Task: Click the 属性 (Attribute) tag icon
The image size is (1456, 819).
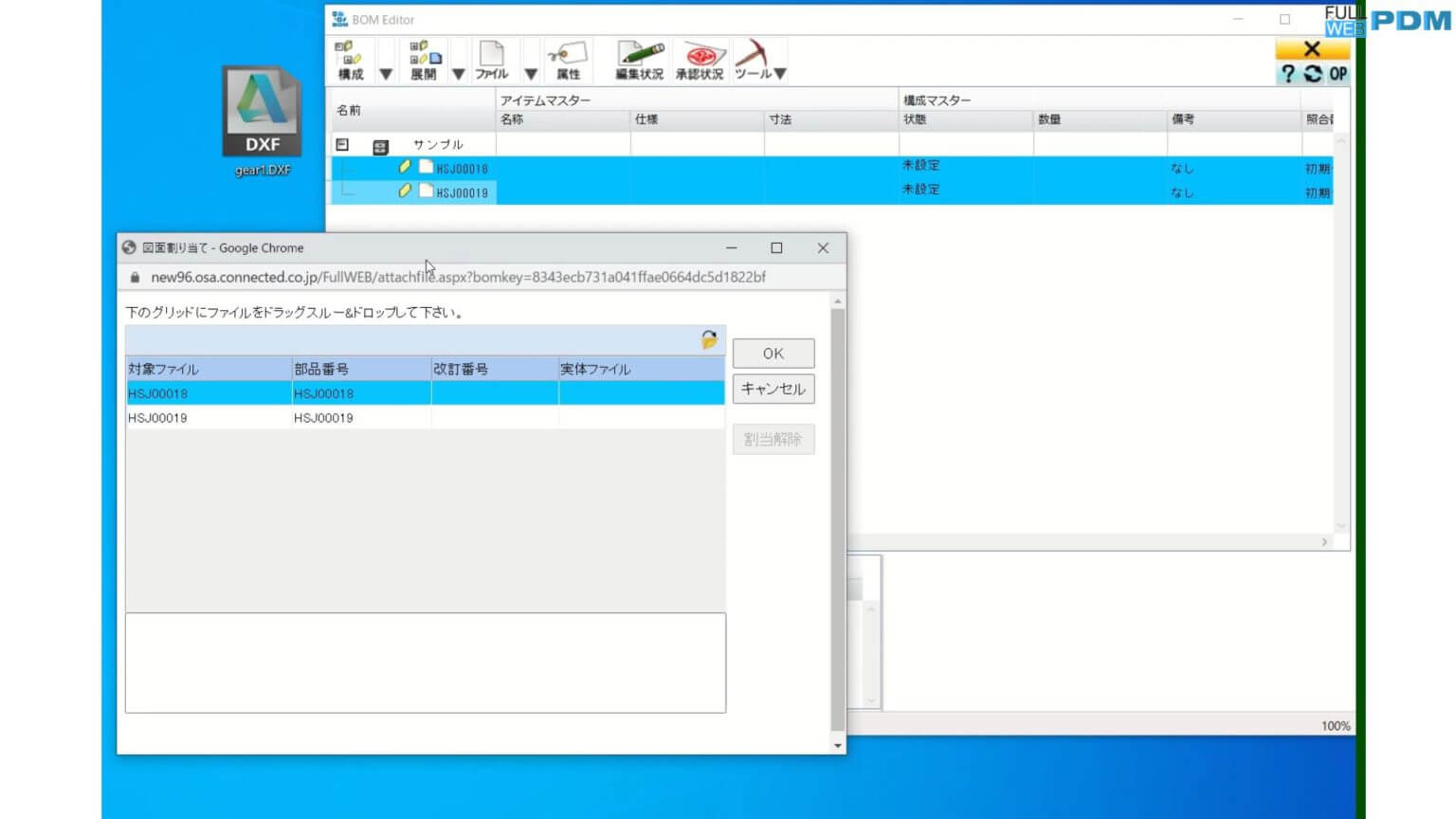Action: [567, 59]
